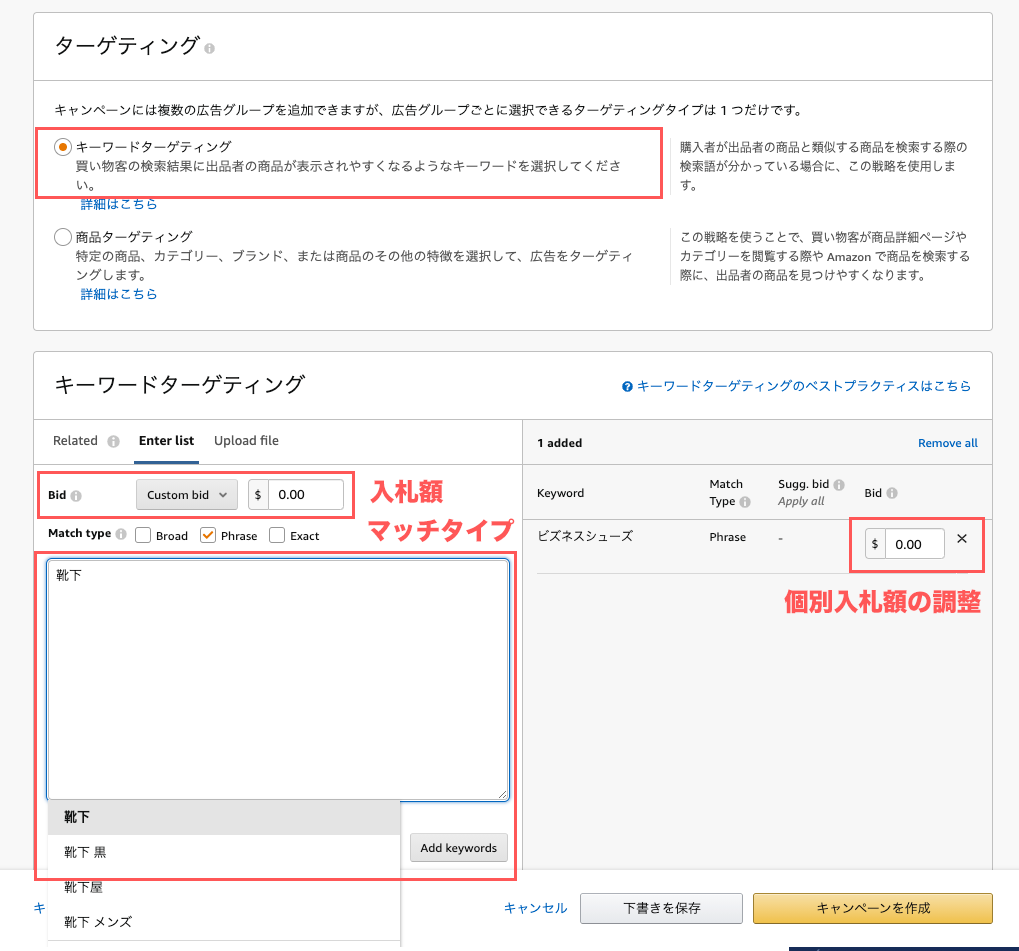Click the Sugg. bid column info icon
Image resolution: width=1019 pixels, height=951 pixels.
pyautogui.click(x=838, y=484)
